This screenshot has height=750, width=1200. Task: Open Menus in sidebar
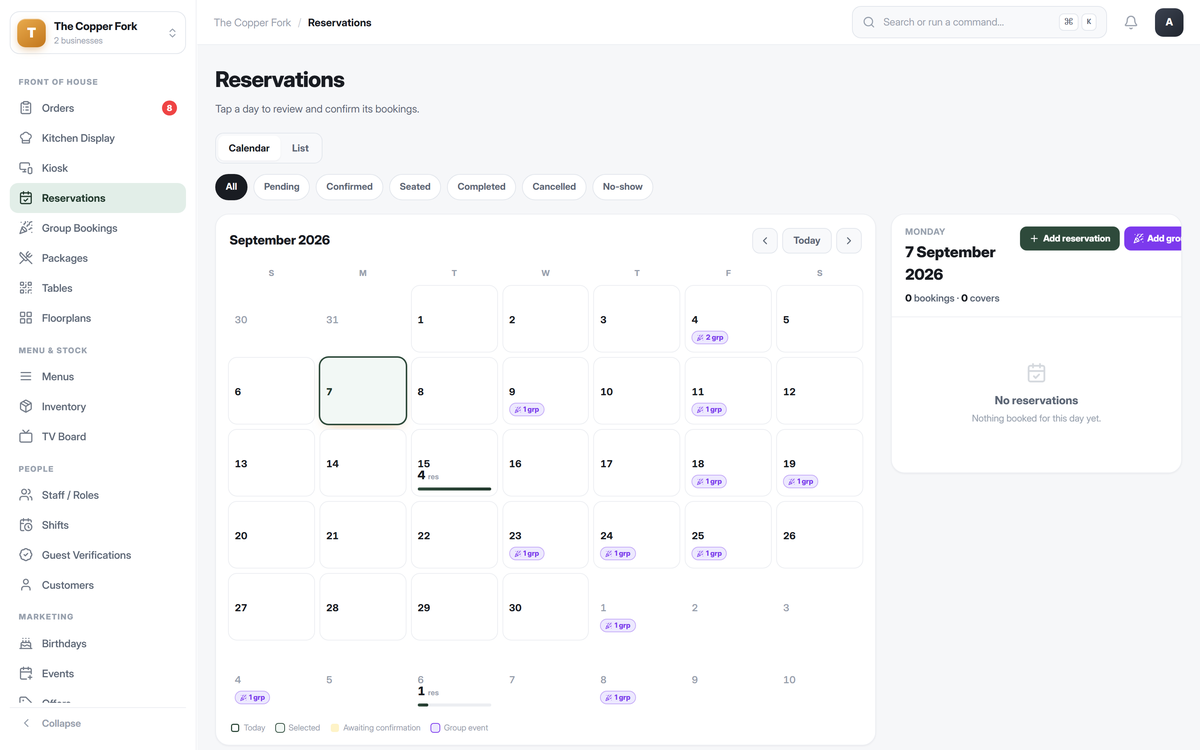(98, 377)
